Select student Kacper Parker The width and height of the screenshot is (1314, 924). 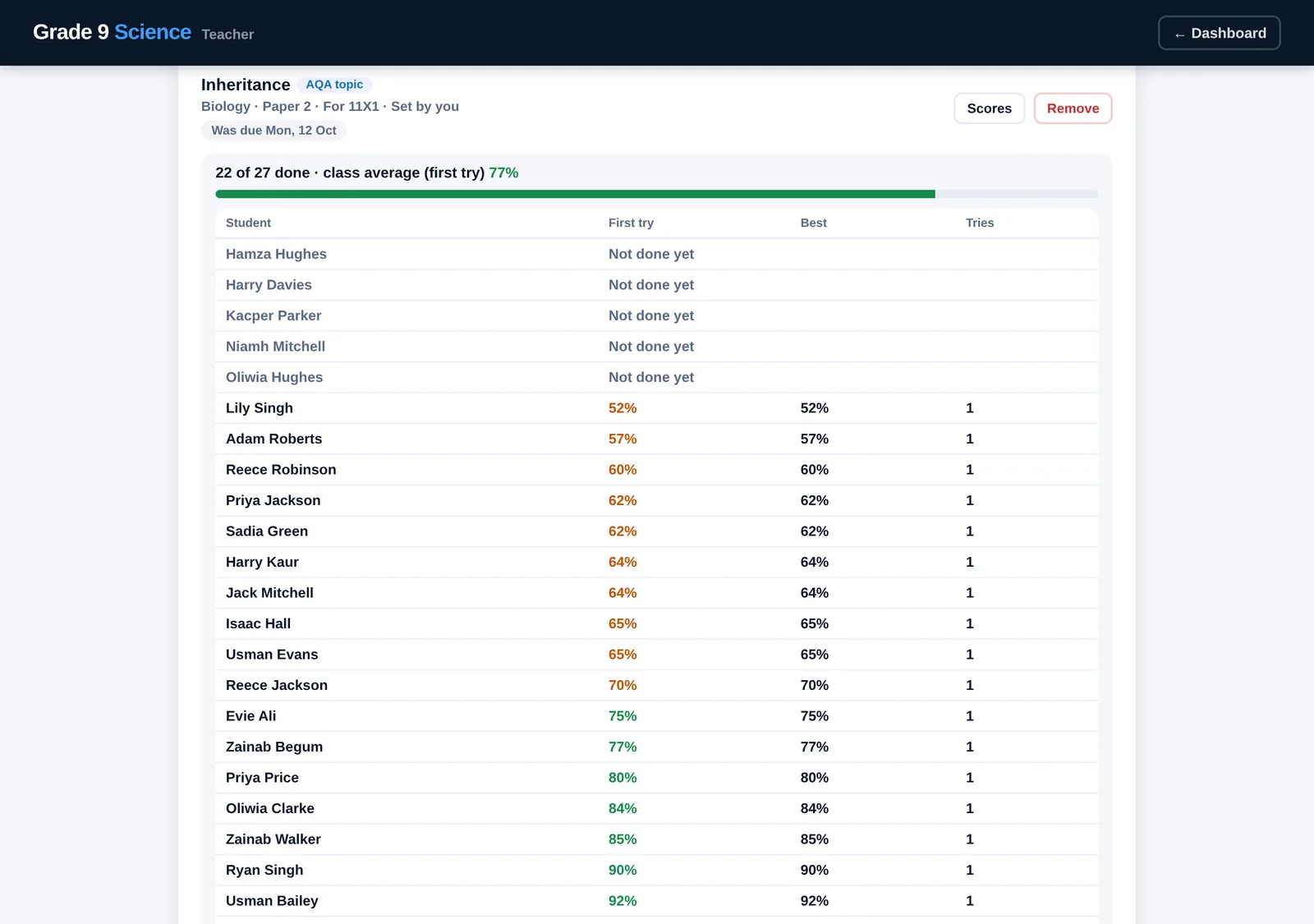(x=273, y=316)
